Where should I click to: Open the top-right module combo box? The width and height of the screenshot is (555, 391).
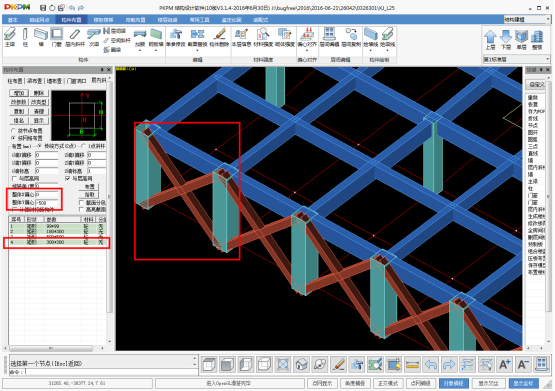click(527, 19)
